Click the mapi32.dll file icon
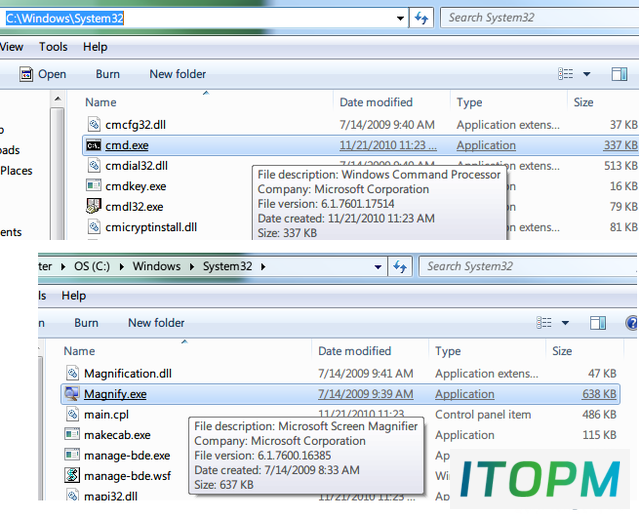 click(72, 495)
